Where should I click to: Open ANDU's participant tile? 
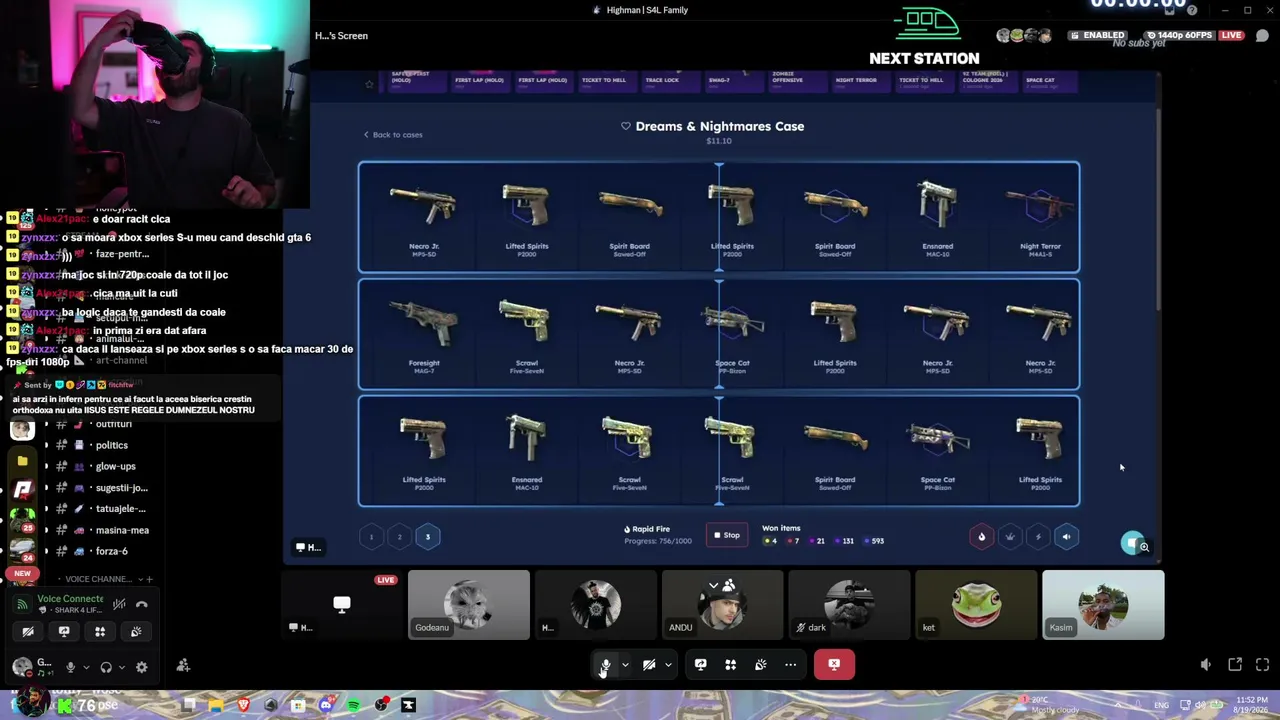(723, 605)
